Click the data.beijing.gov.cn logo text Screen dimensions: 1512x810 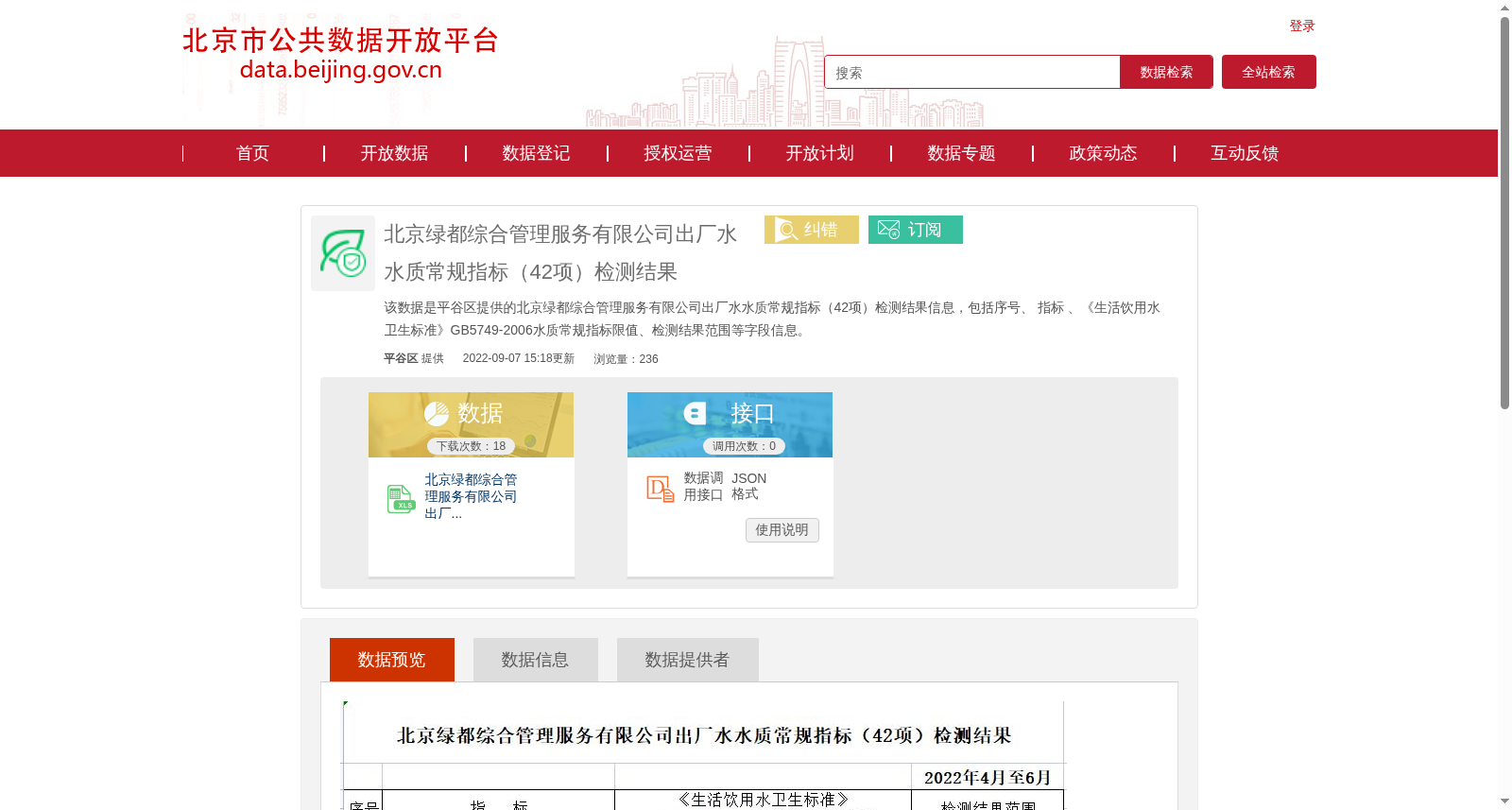click(x=341, y=70)
